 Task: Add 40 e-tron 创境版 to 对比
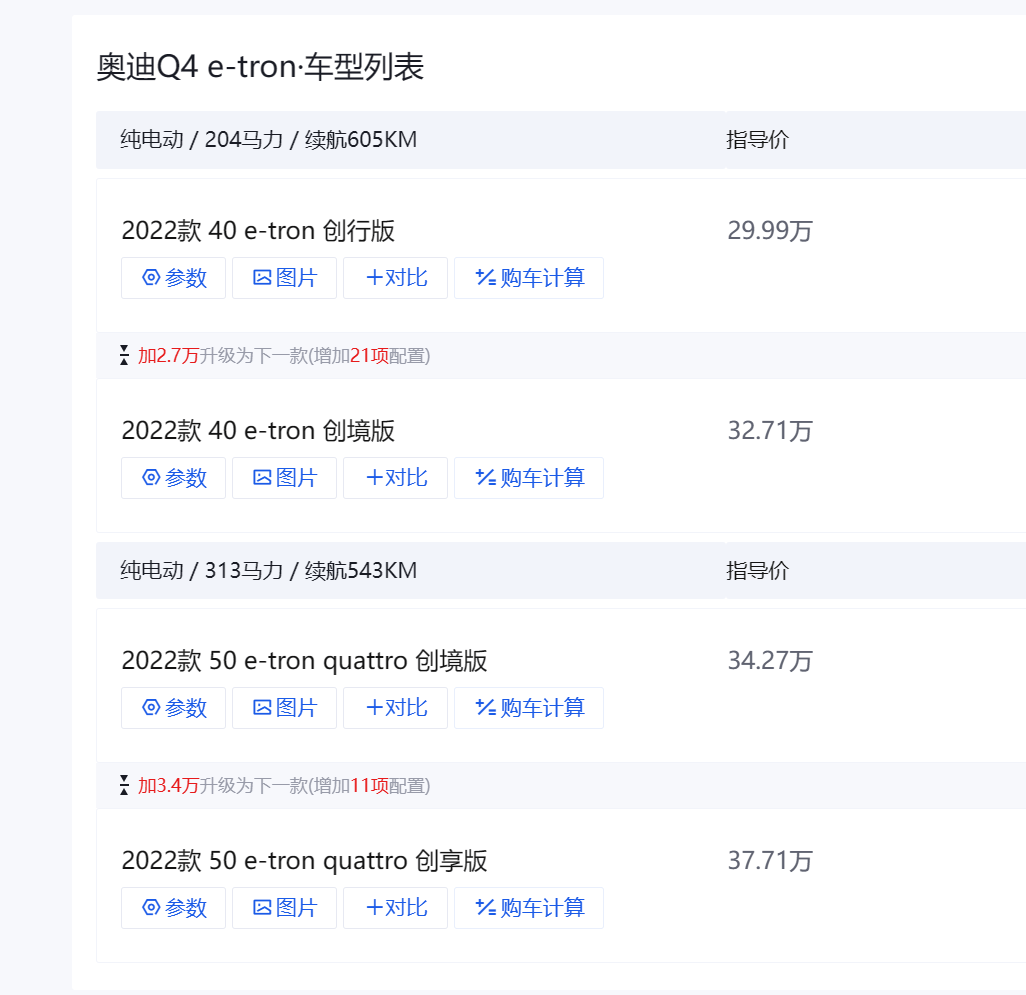point(395,478)
